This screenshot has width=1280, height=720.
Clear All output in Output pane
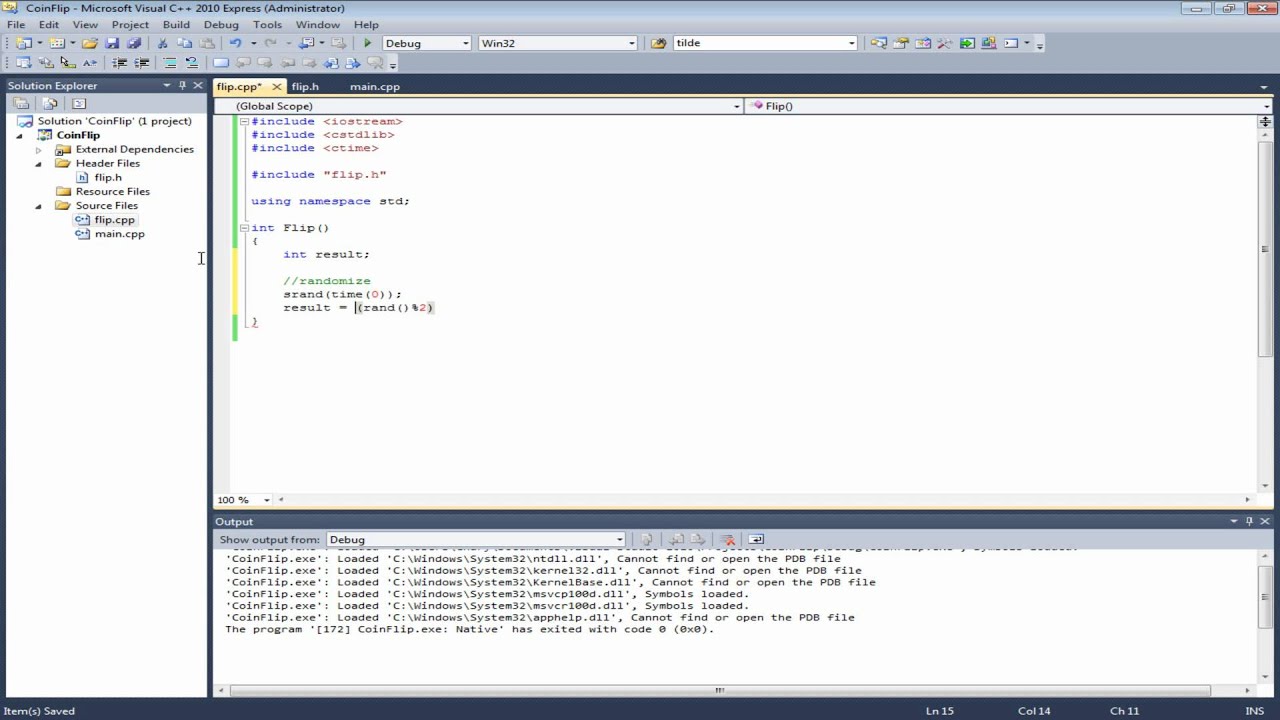pos(727,539)
